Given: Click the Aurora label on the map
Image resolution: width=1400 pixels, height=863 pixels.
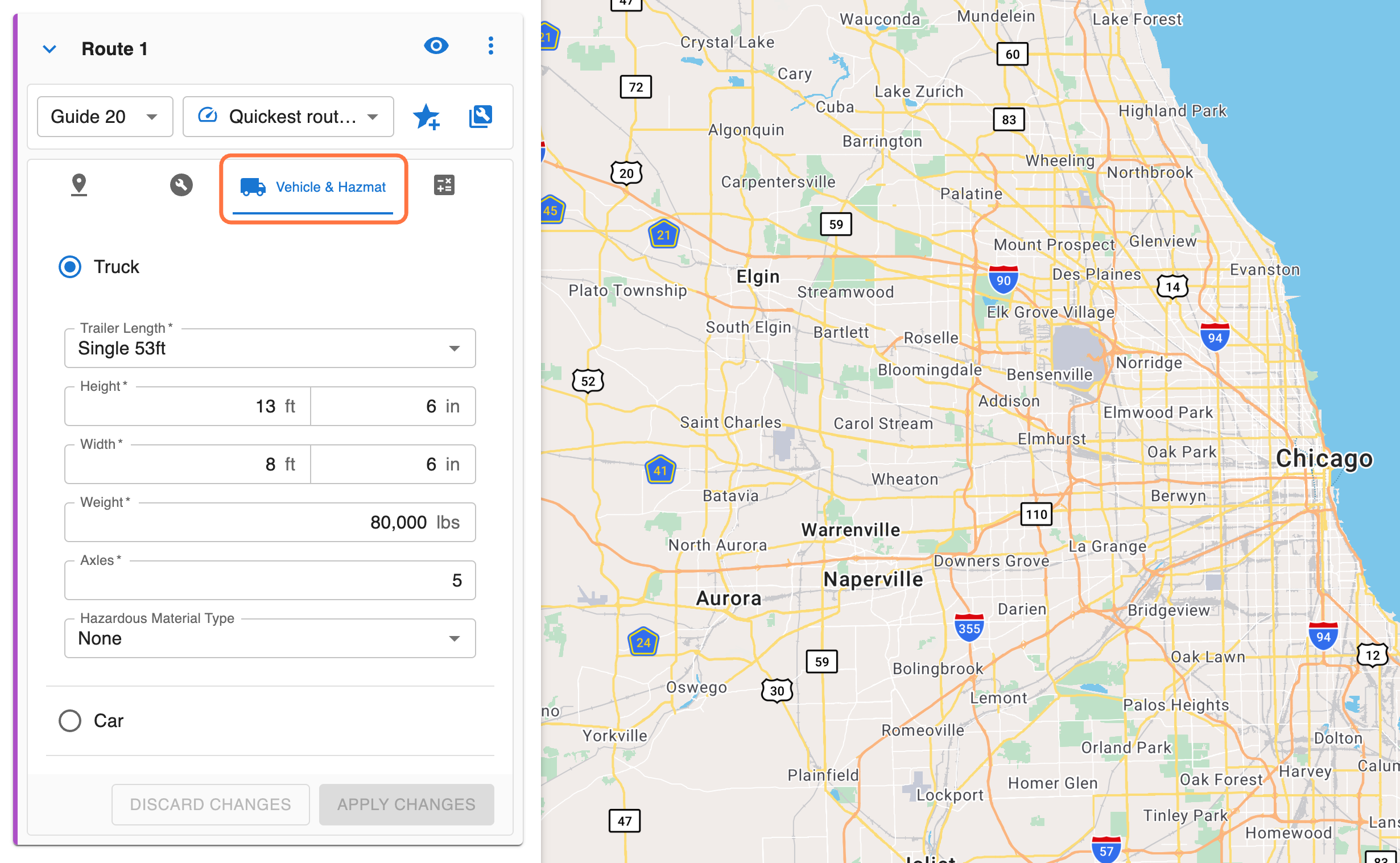Looking at the screenshot, I should coord(729,598).
